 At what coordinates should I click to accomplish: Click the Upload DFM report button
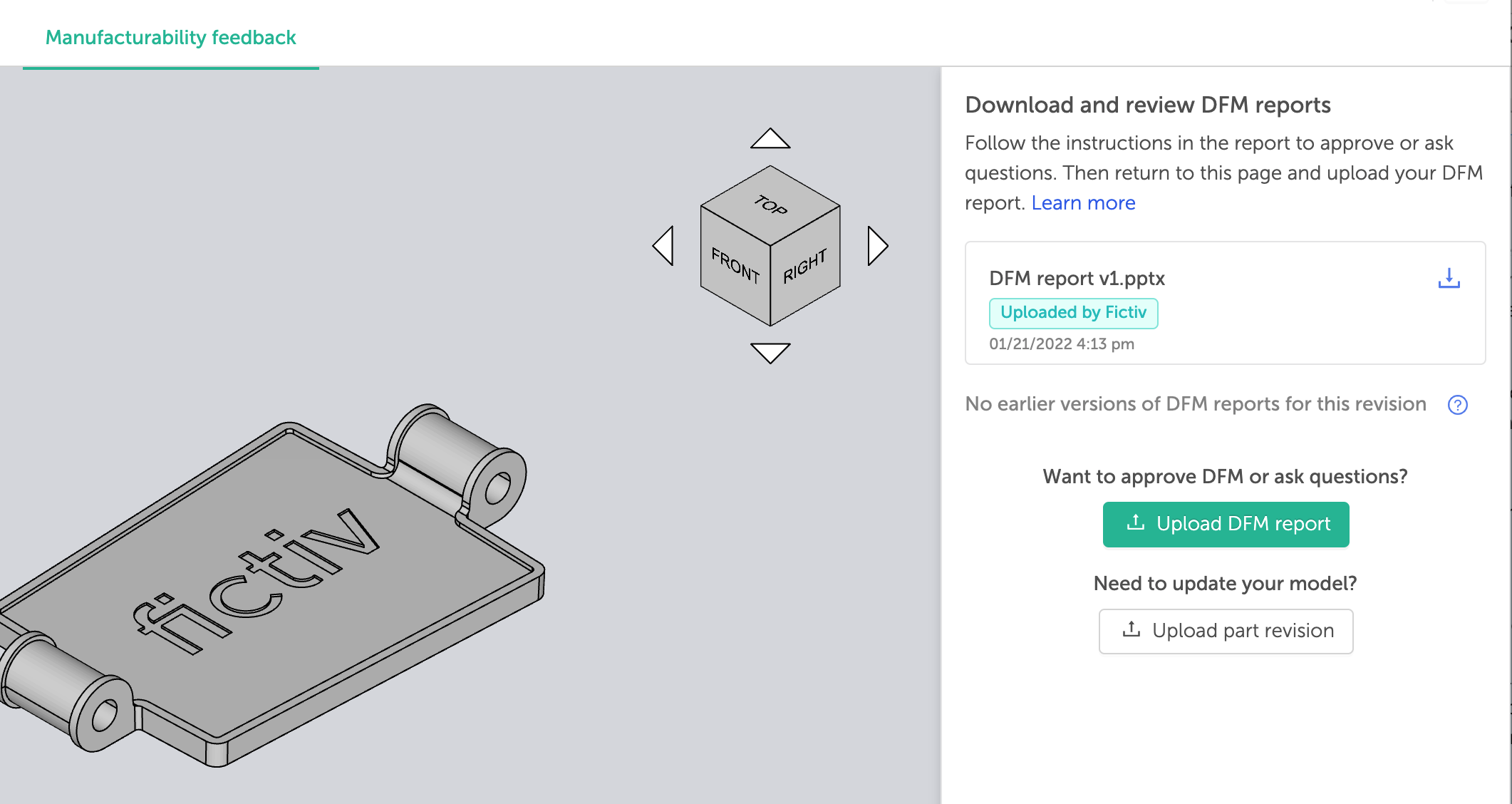[1226, 525]
